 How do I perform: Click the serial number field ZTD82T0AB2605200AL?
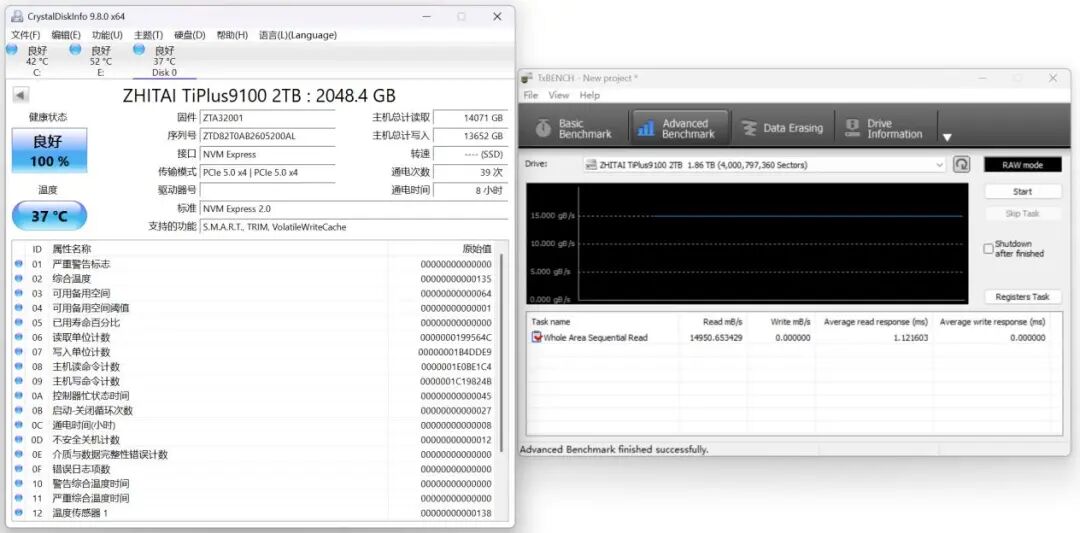[x=267, y=136]
